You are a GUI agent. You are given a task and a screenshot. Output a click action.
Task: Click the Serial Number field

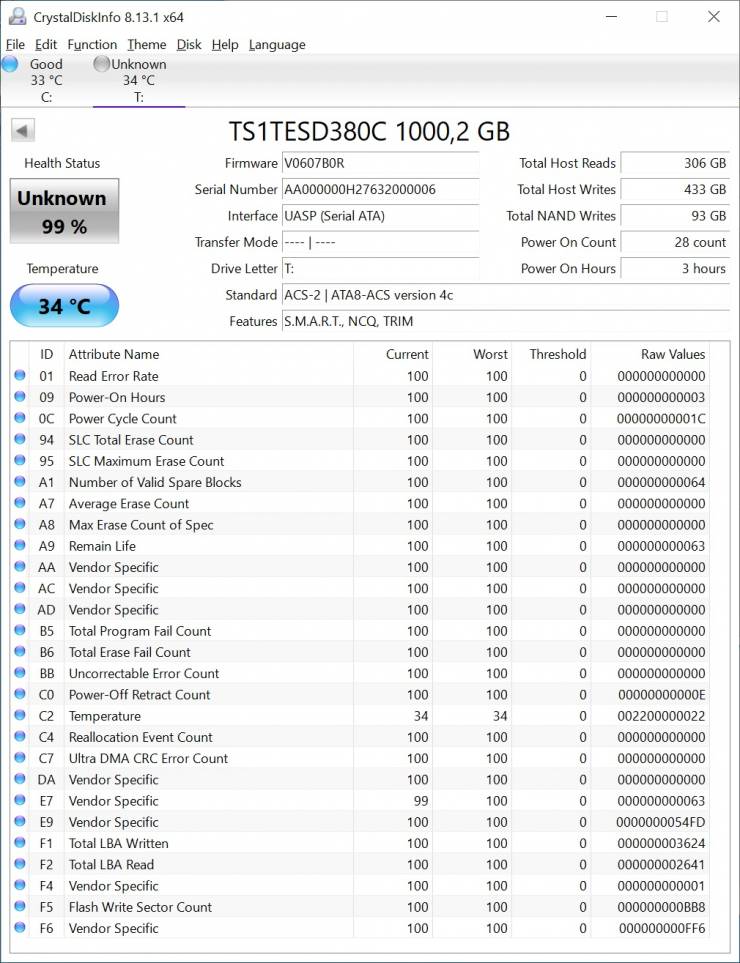pyautogui.click(x=380, y=189)
